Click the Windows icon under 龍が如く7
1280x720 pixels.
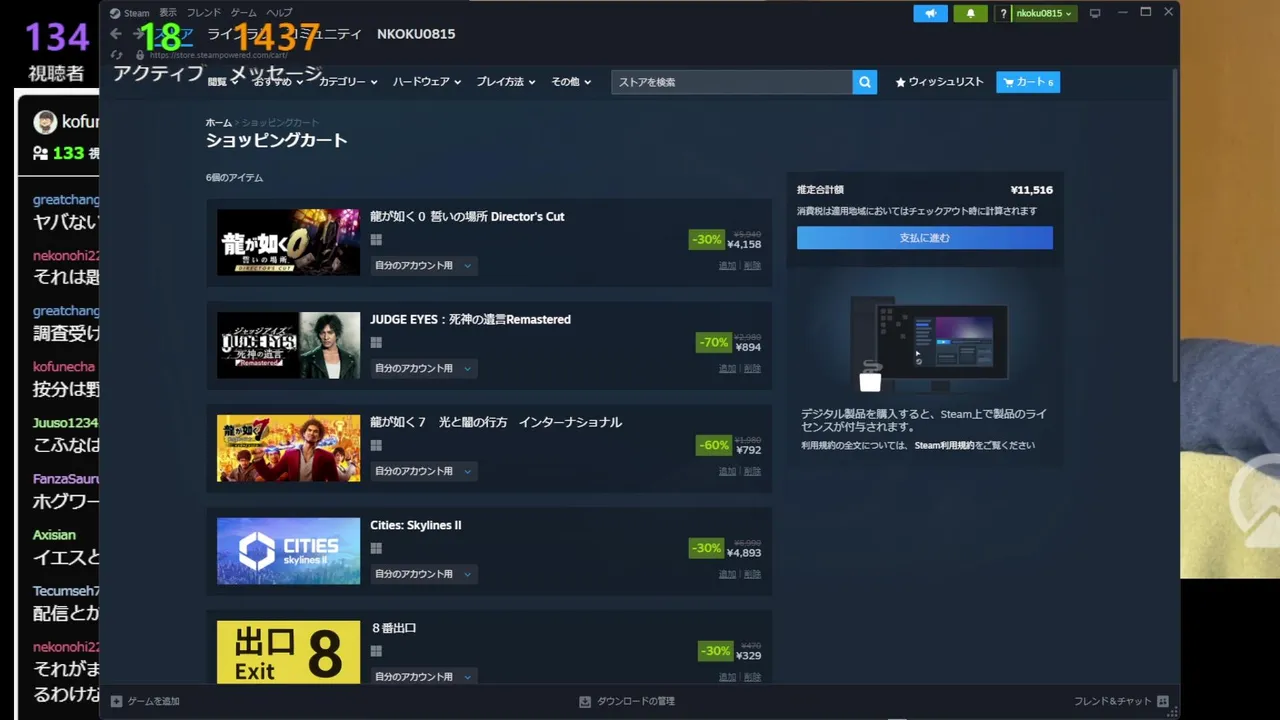point(376,446)
